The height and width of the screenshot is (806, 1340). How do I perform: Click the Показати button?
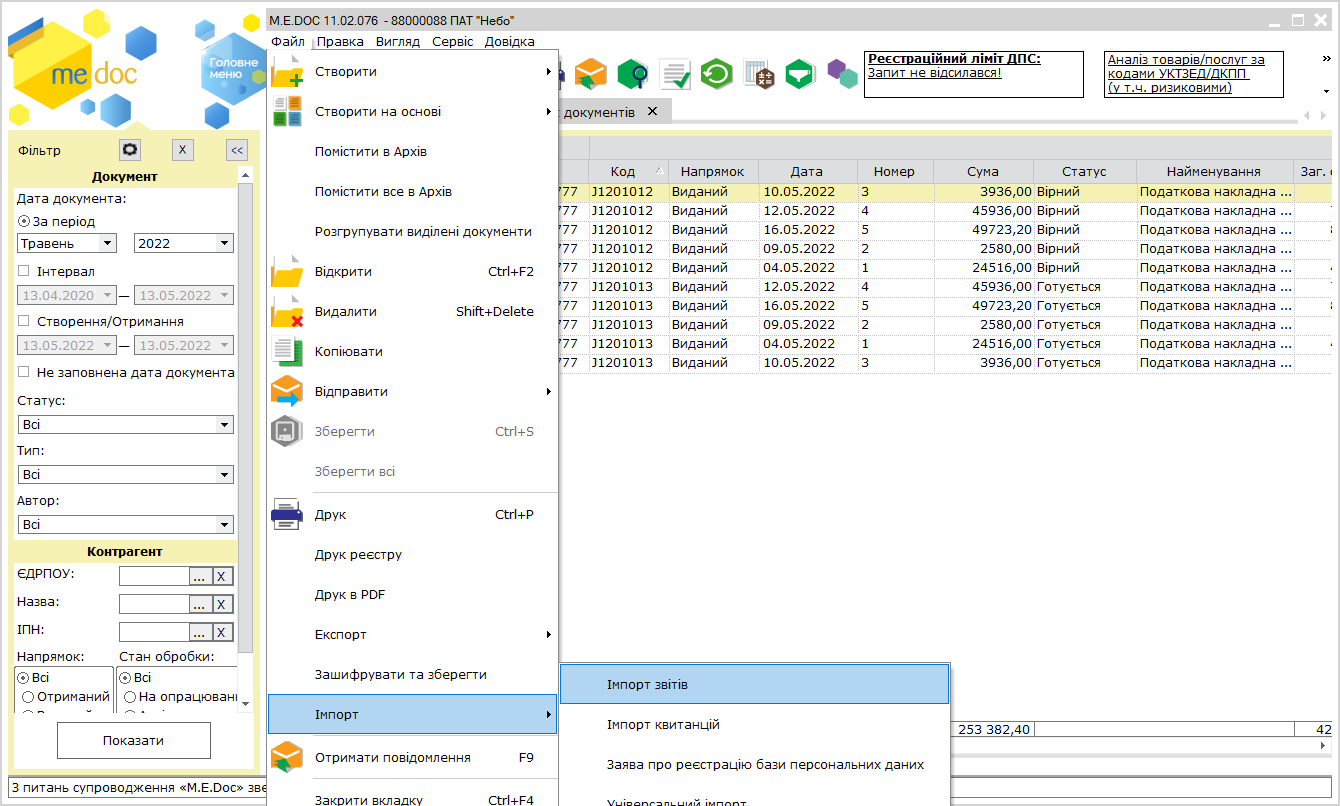click(x=133, y=741)
